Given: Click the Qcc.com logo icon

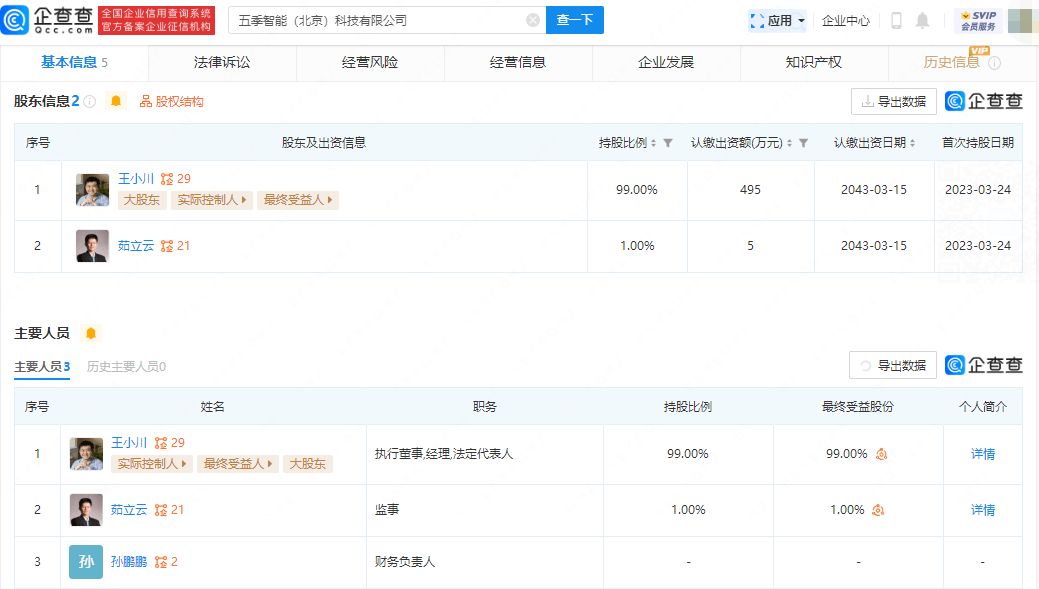Looking at the screenshot, I should click(15, 20).
